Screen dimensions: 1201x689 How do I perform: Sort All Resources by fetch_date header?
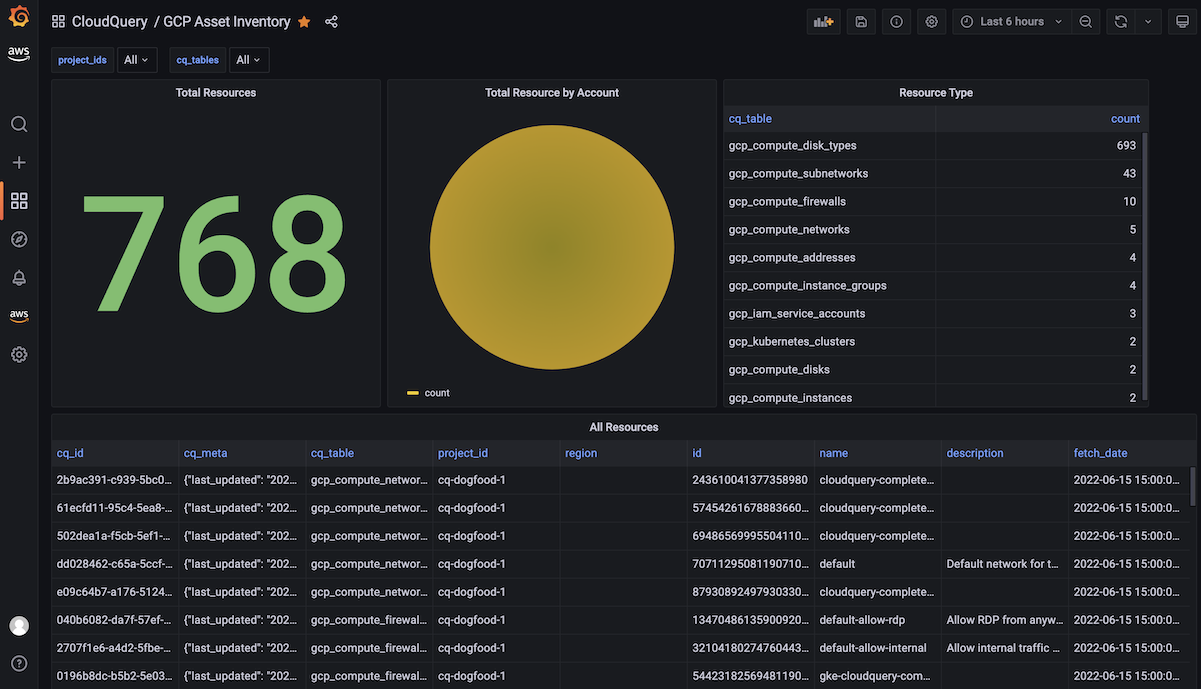[1100, 453]
